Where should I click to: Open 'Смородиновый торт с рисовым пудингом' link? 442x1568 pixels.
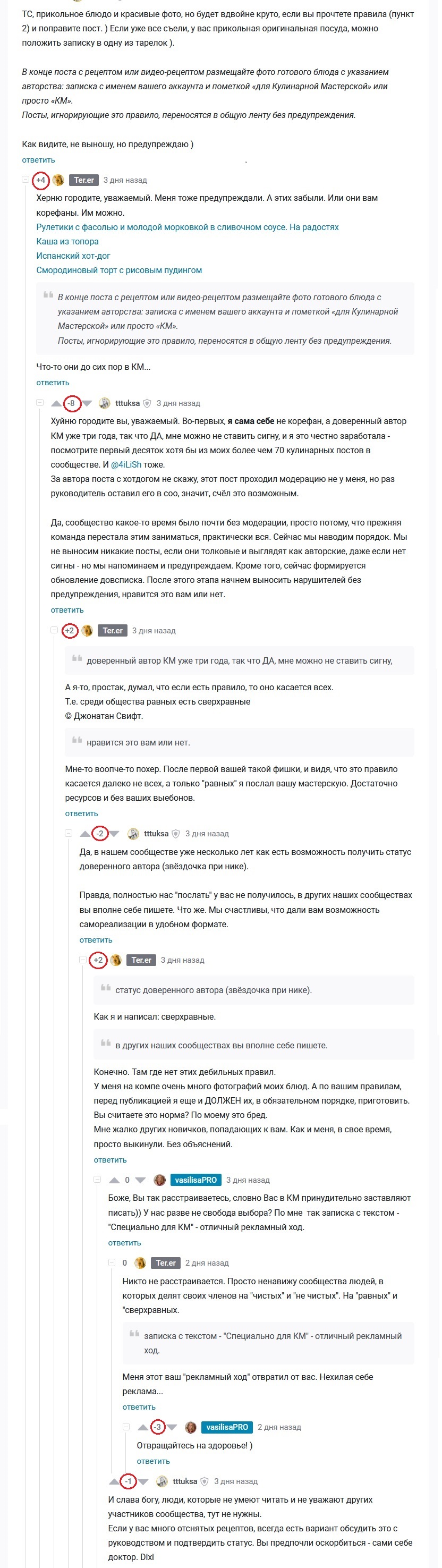[x=118, y=270]
